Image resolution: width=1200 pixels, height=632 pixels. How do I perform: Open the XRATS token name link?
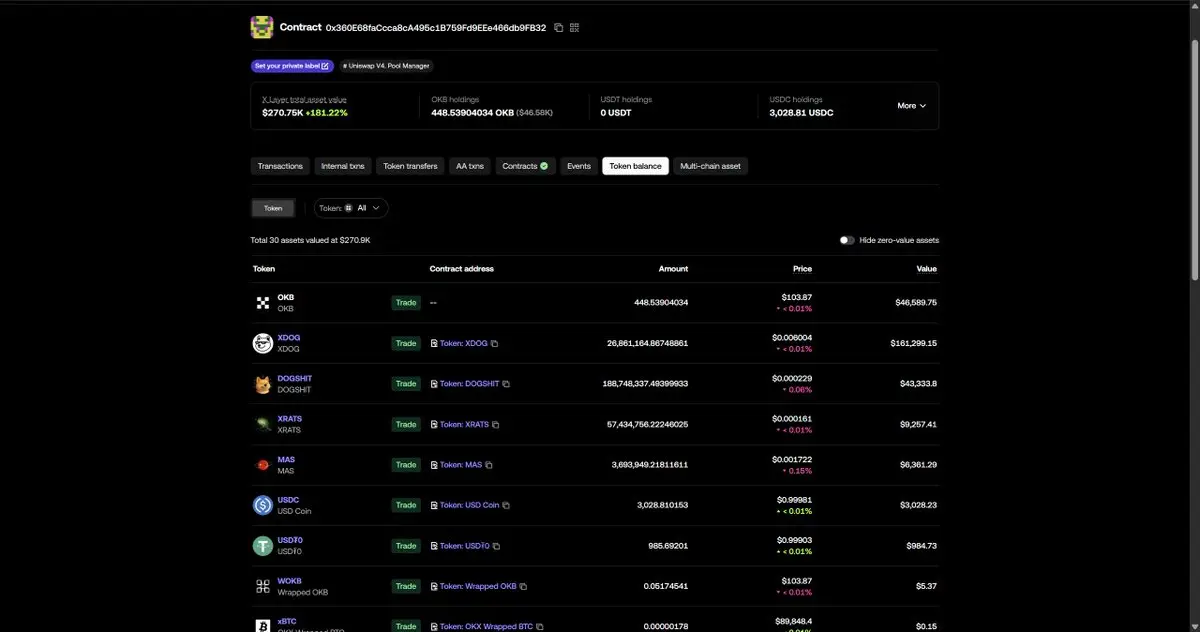click(x=290, y=419)
